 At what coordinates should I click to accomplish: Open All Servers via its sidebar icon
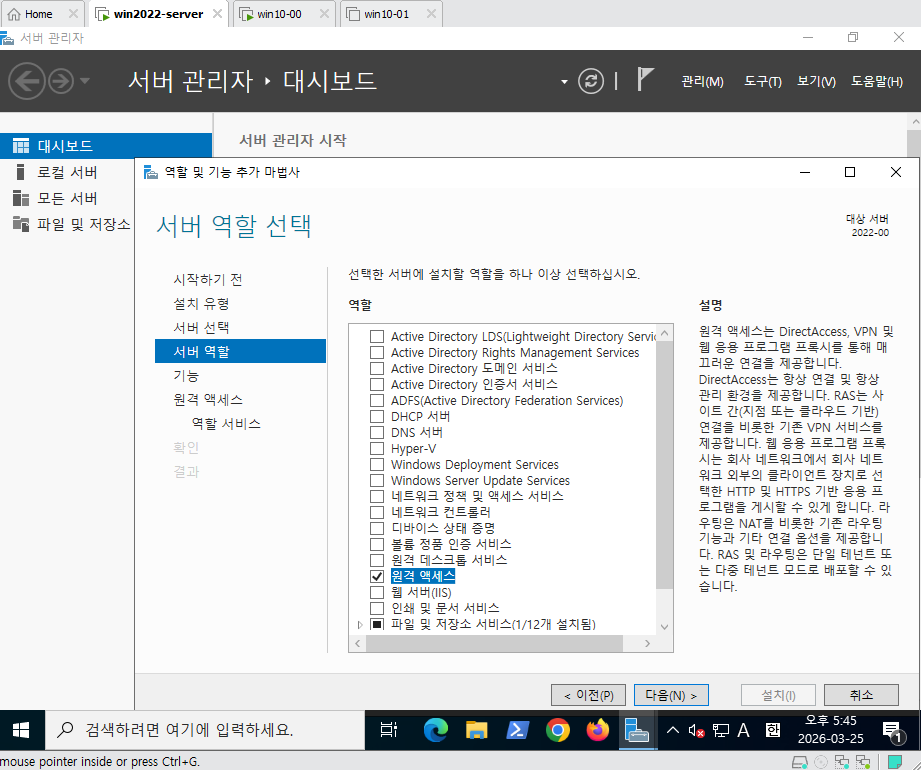(x=21, y=198)
